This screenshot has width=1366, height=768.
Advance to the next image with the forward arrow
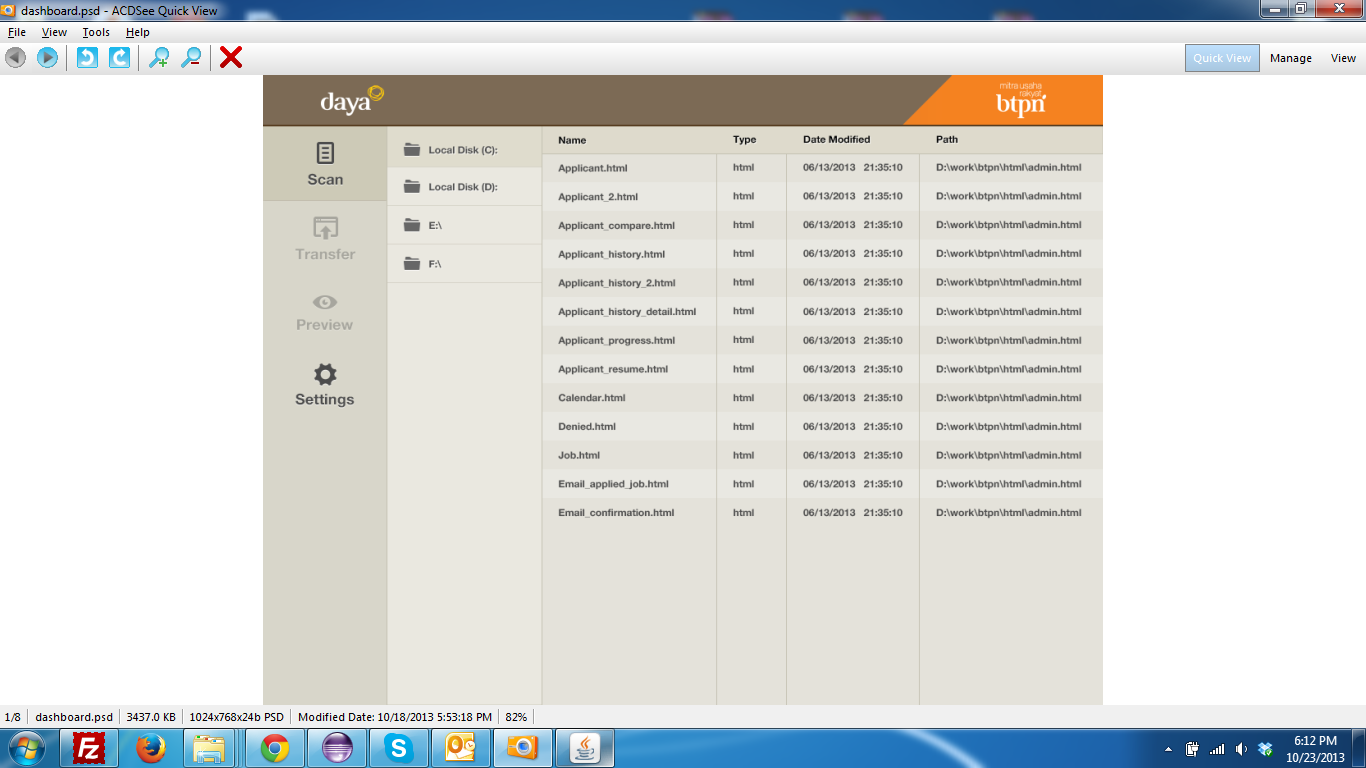(47, 58)
